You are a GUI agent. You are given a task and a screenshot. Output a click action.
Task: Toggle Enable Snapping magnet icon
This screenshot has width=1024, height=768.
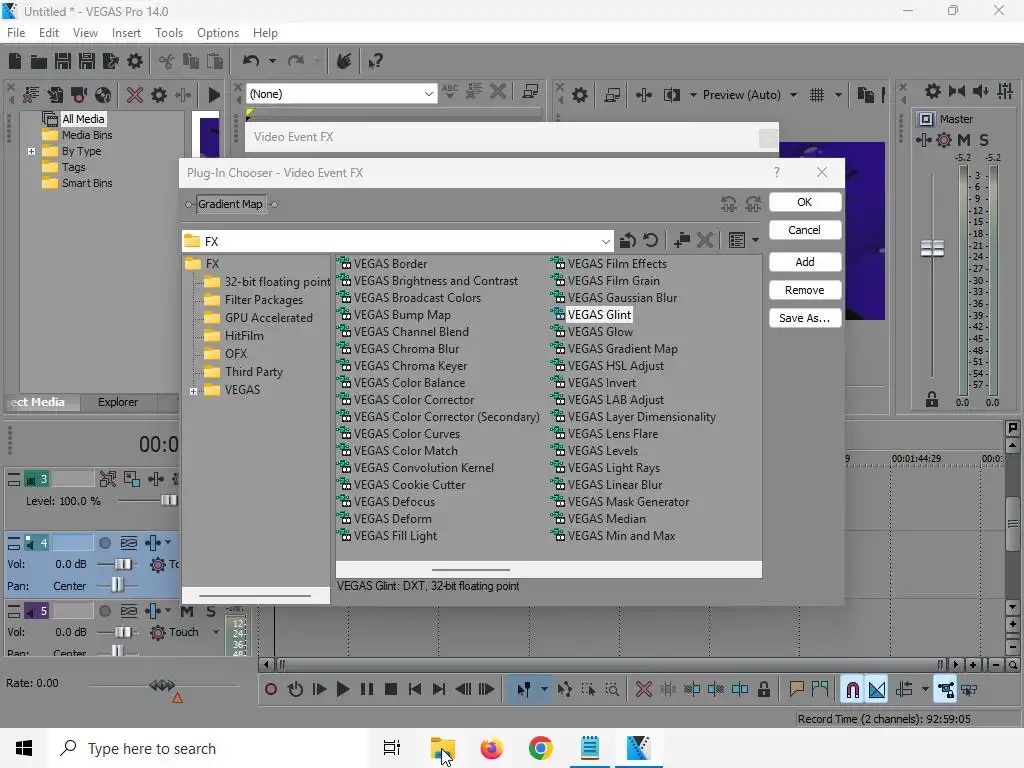852,689
